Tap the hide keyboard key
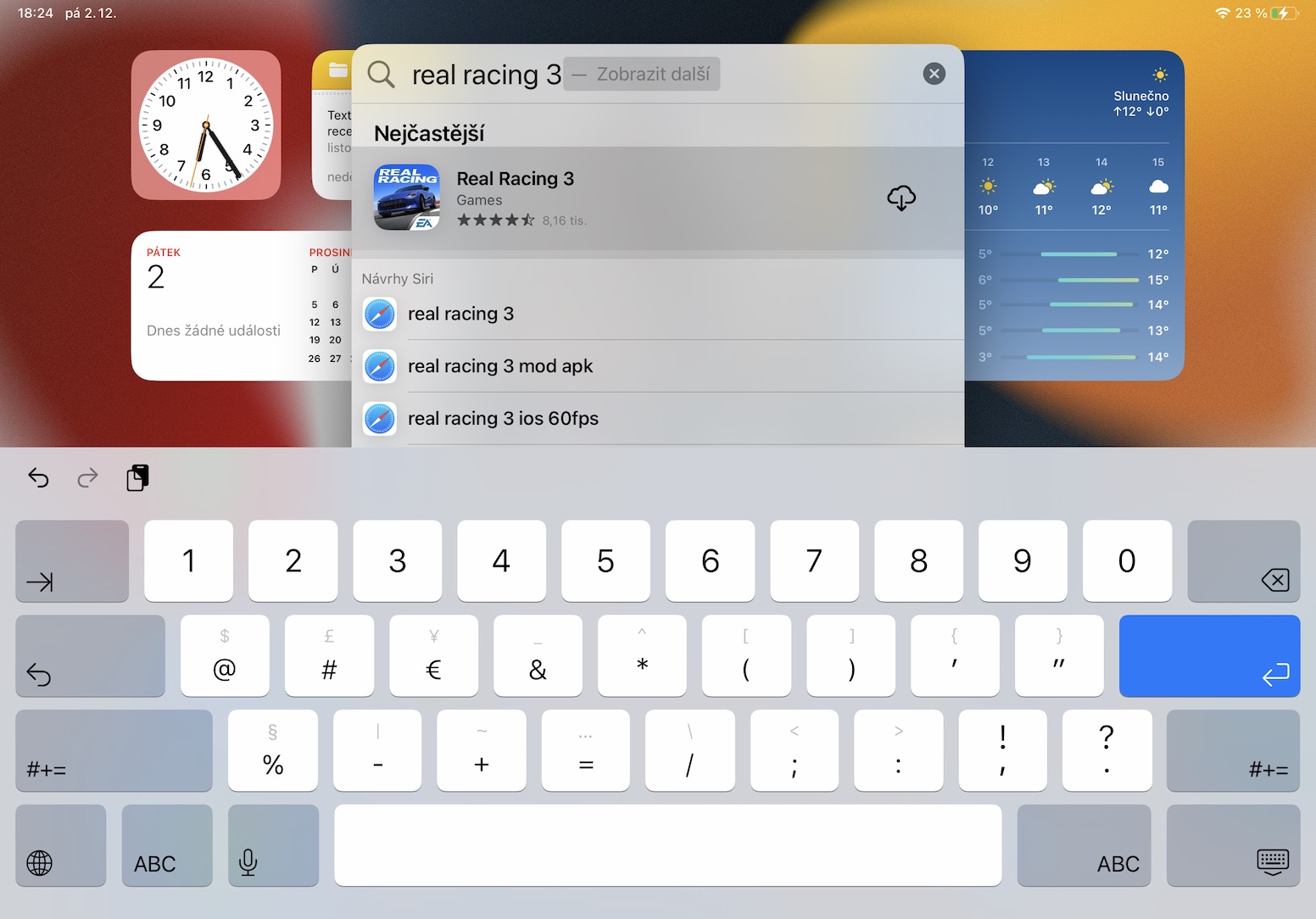This screenshot has width=1316, height=919. click(x=1233, y=846)
